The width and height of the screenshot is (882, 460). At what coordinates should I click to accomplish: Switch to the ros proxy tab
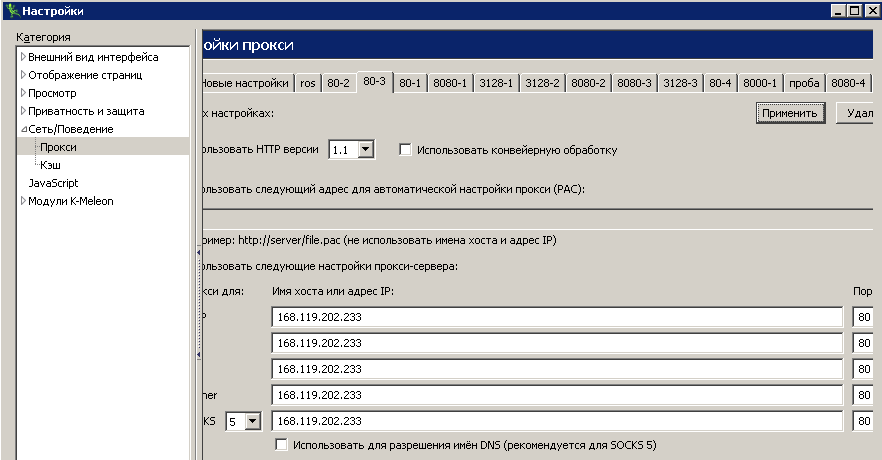coord(308,83)
